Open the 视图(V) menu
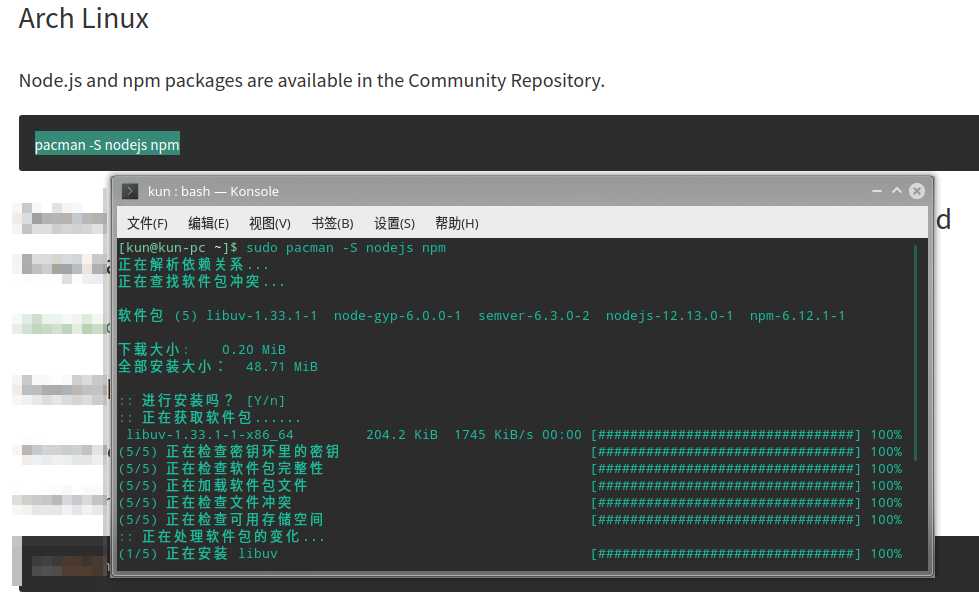Screen dimensions: 979x598 tap(270, 223)
